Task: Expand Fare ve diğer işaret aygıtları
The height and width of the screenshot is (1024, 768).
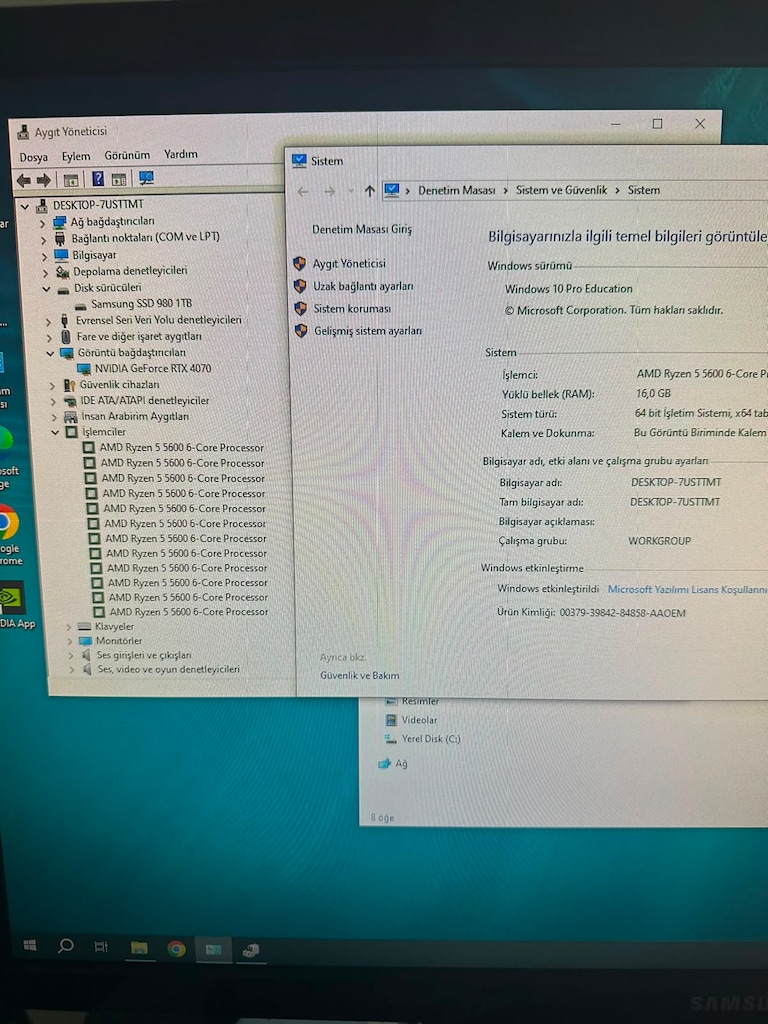Action: click(49, 338)
